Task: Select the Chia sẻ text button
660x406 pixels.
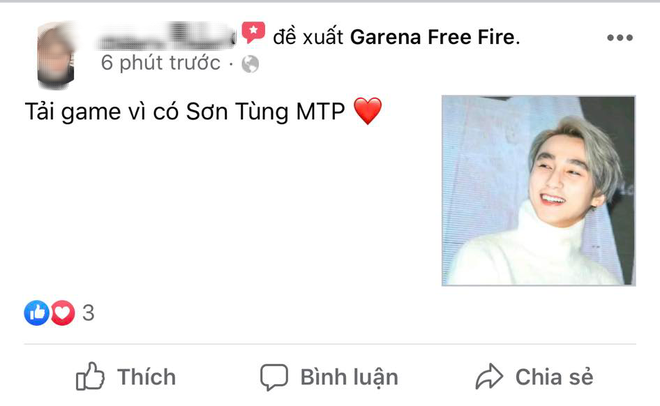Action: click(x=554, y=377)
